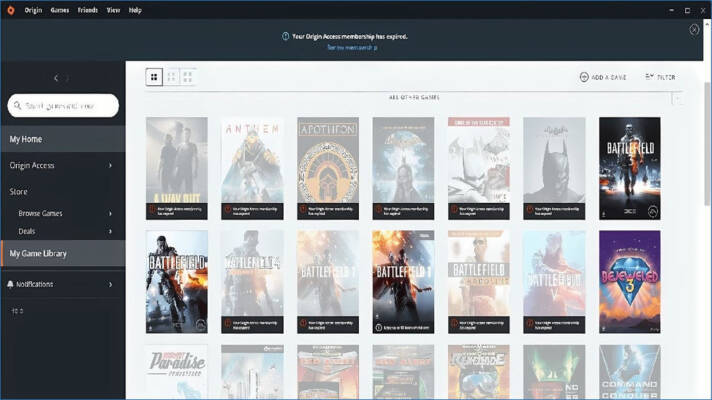Click the plus circle Add Game icon
Image resolution: width=712 pixels, height=400 pixels.
point(584,77)
